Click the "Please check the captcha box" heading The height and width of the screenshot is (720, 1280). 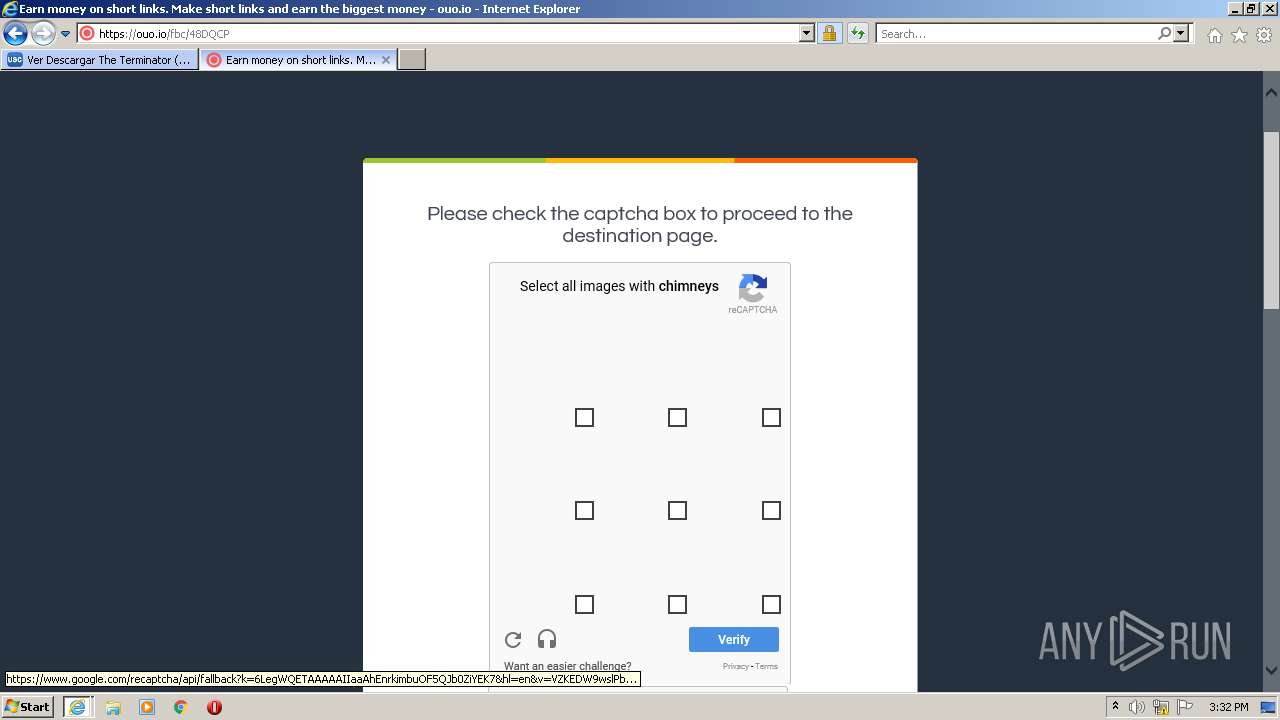640,225
